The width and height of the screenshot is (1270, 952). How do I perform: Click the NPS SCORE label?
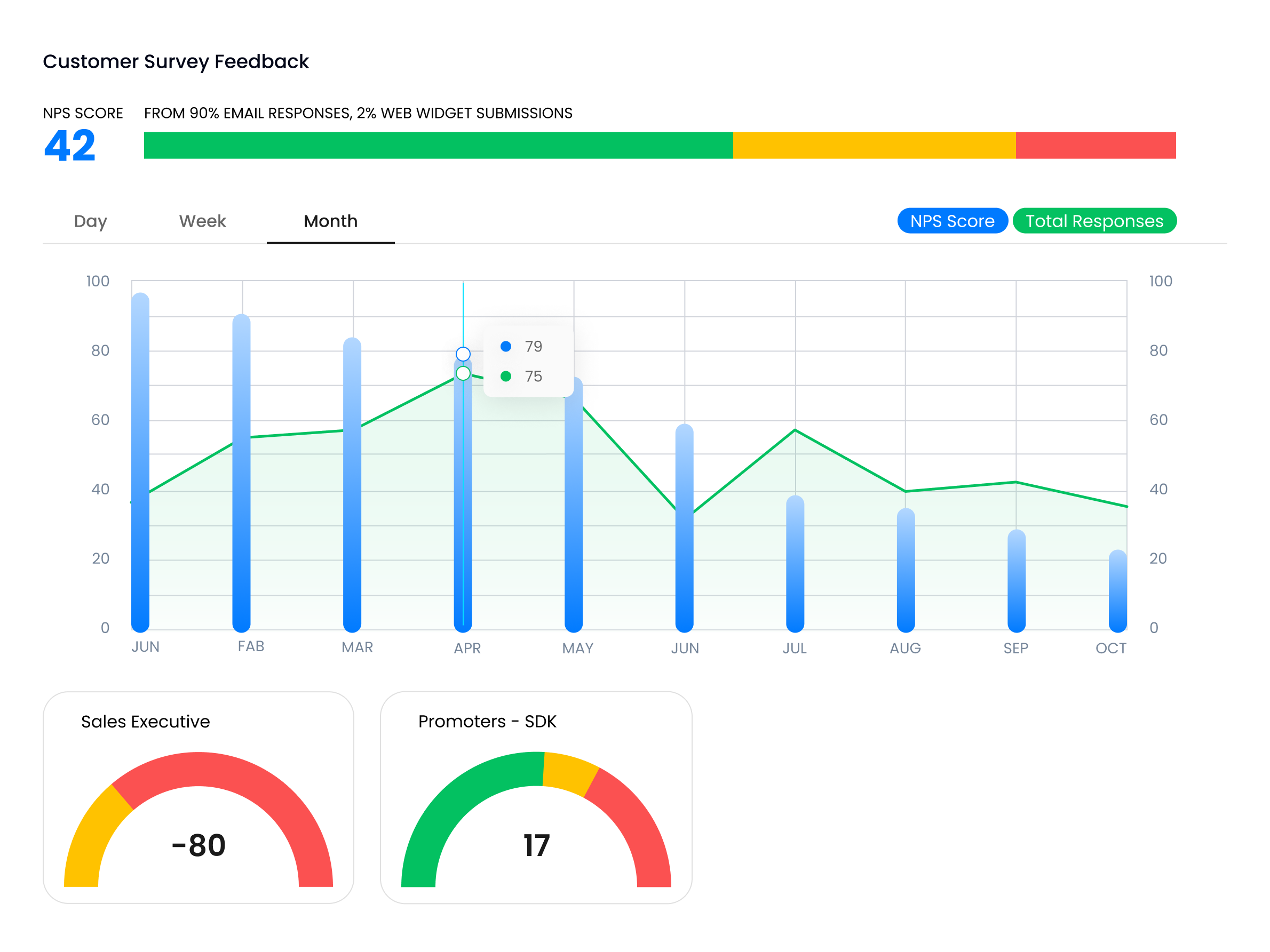(83, 113)
